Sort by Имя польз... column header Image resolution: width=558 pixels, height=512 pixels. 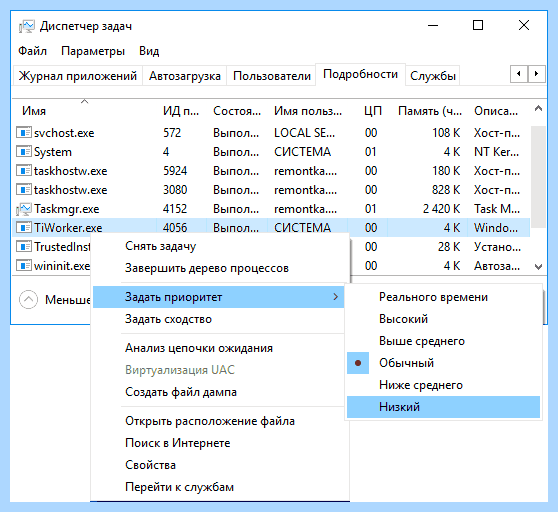(308, 111)
